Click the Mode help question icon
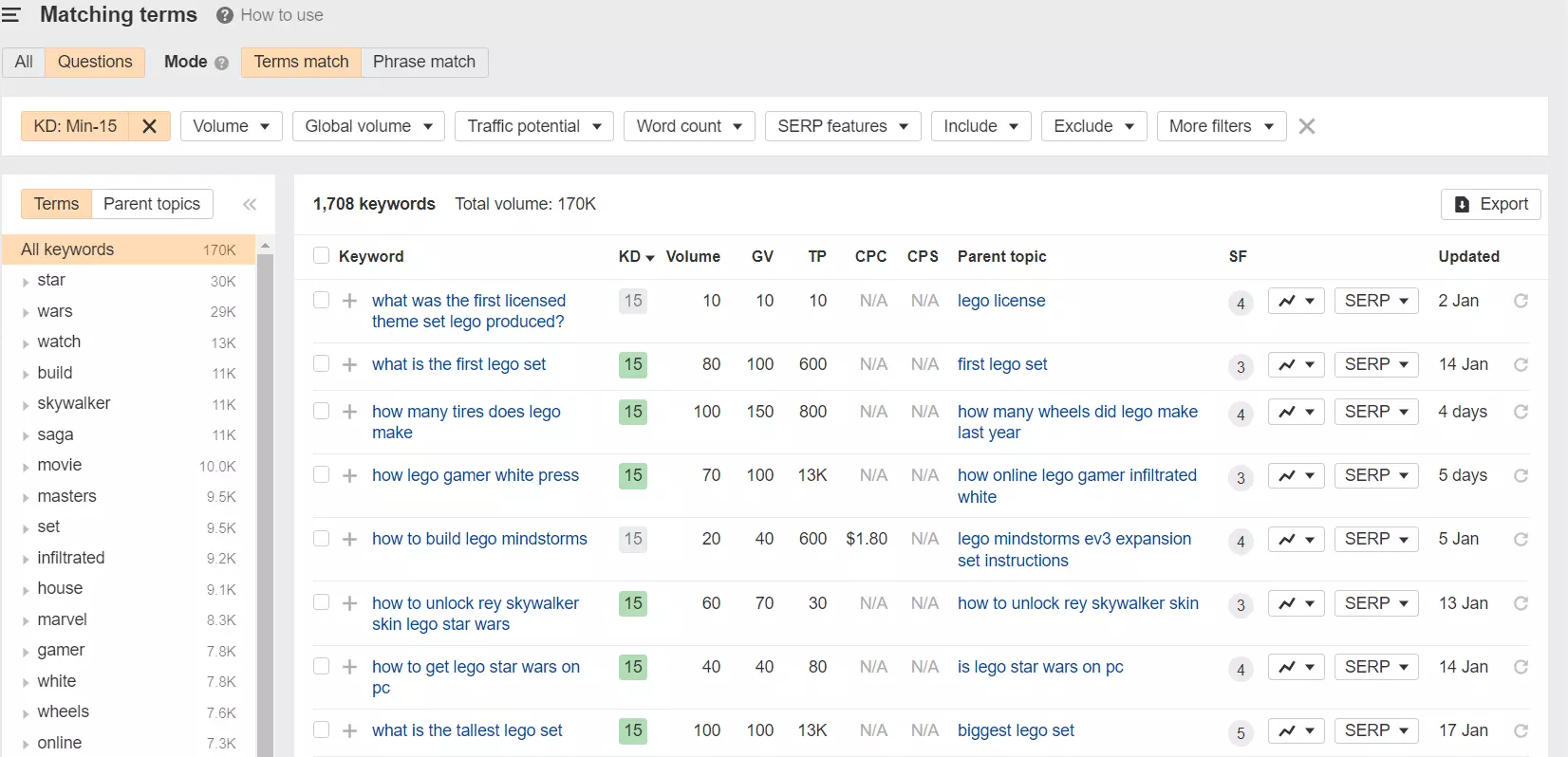 (x=221, y=63)
